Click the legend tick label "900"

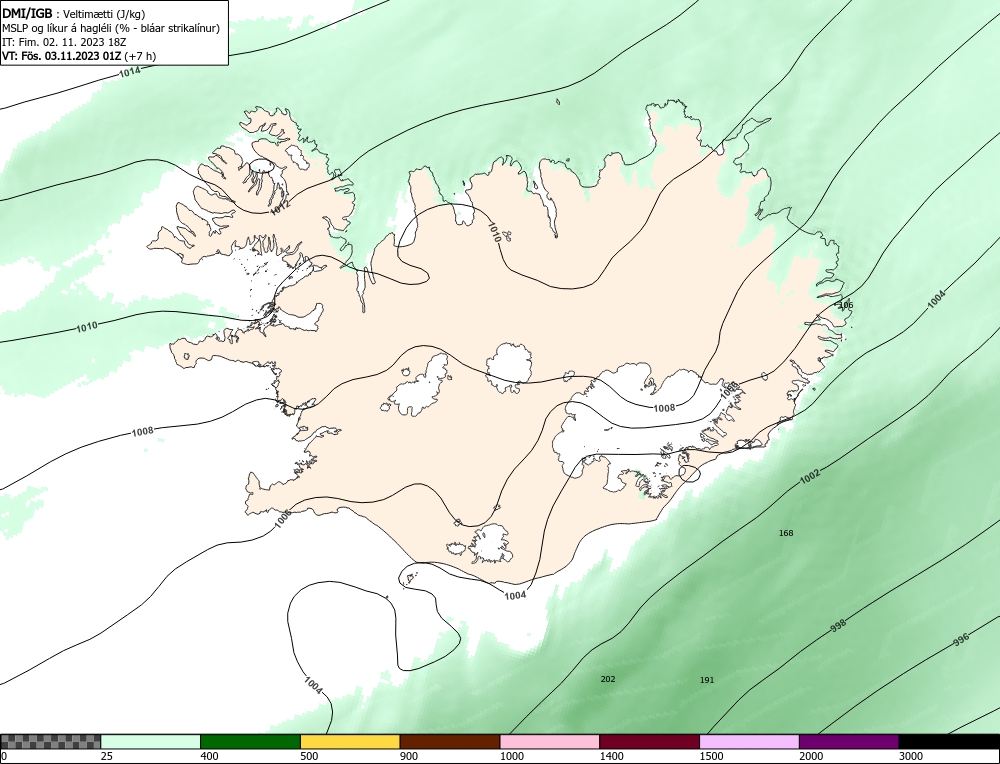click(x=409, y=756)
